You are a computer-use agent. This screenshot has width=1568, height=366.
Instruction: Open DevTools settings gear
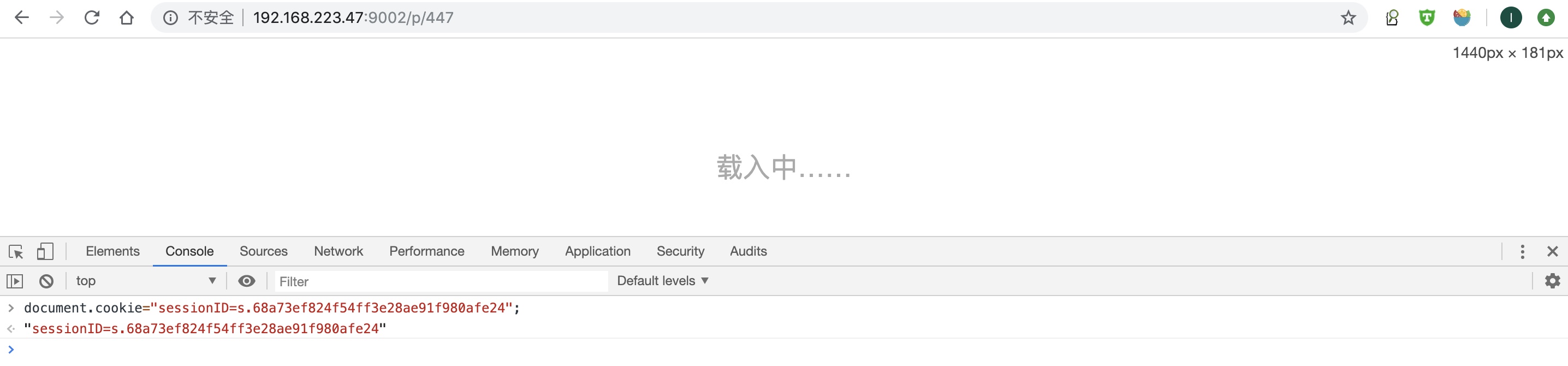pos(1552,281)
